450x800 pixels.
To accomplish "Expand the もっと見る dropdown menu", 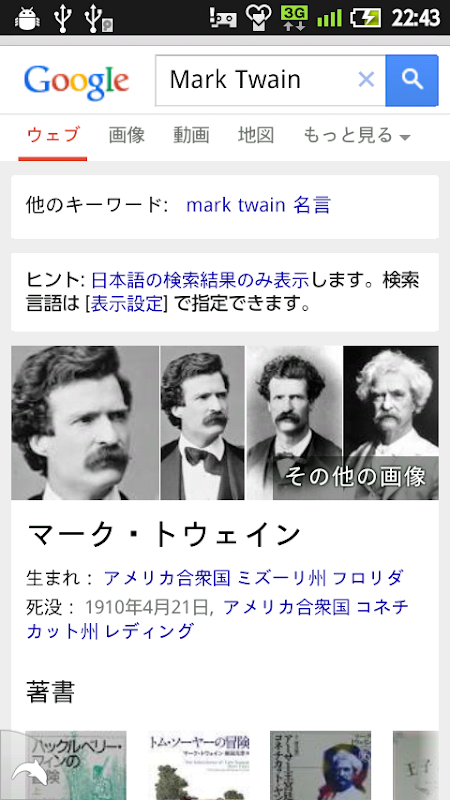I will (x=357, y=136).
